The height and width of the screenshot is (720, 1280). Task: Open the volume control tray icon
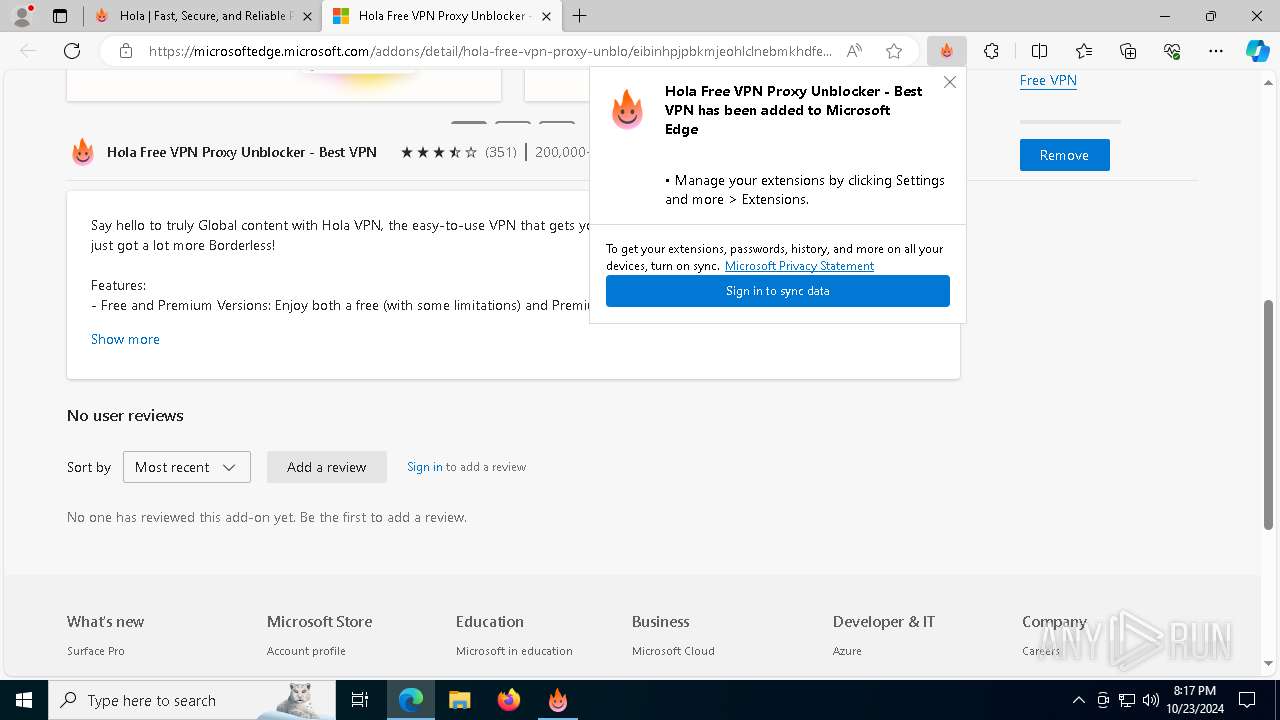tap(1151, 700)
